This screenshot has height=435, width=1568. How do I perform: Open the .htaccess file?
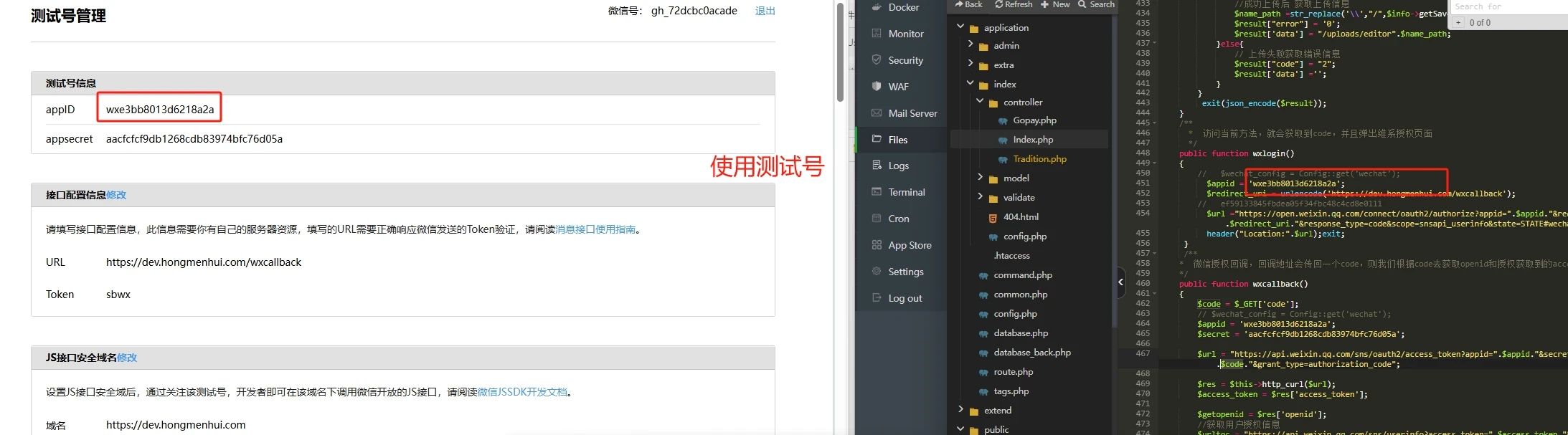pyautogui.click(x=1011, y=256)
